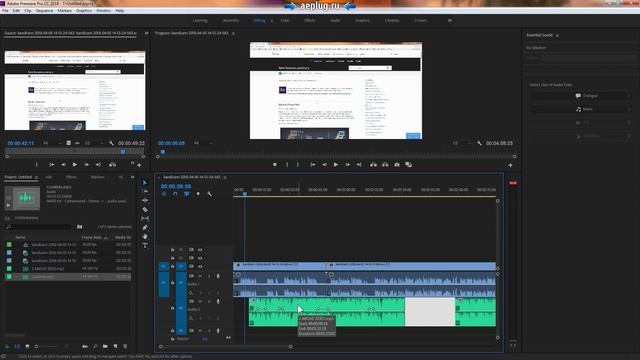640x360 pixels.
Task: Select the Track Select Forward tool
Action: [145, 191]
